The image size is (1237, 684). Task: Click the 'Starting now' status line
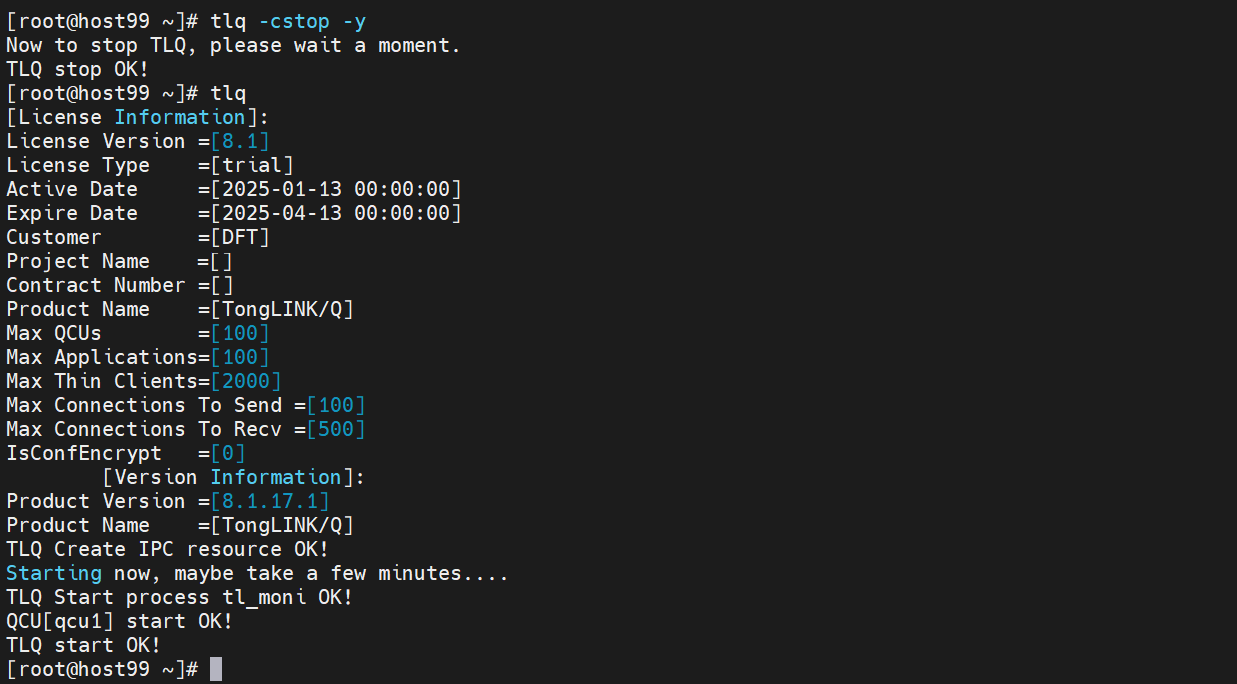(x=258, y=573)
